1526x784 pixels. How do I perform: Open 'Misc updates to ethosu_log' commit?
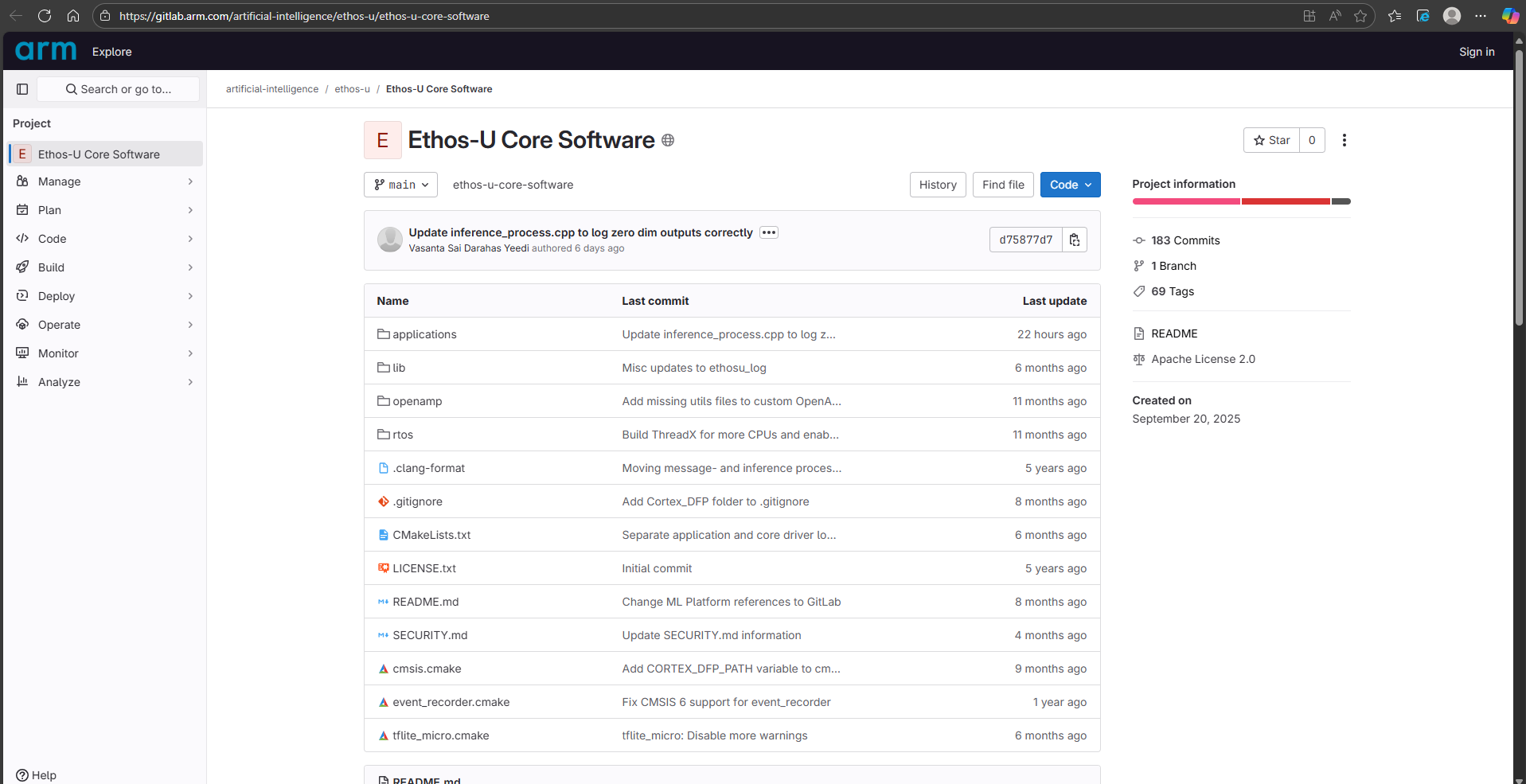694,368
